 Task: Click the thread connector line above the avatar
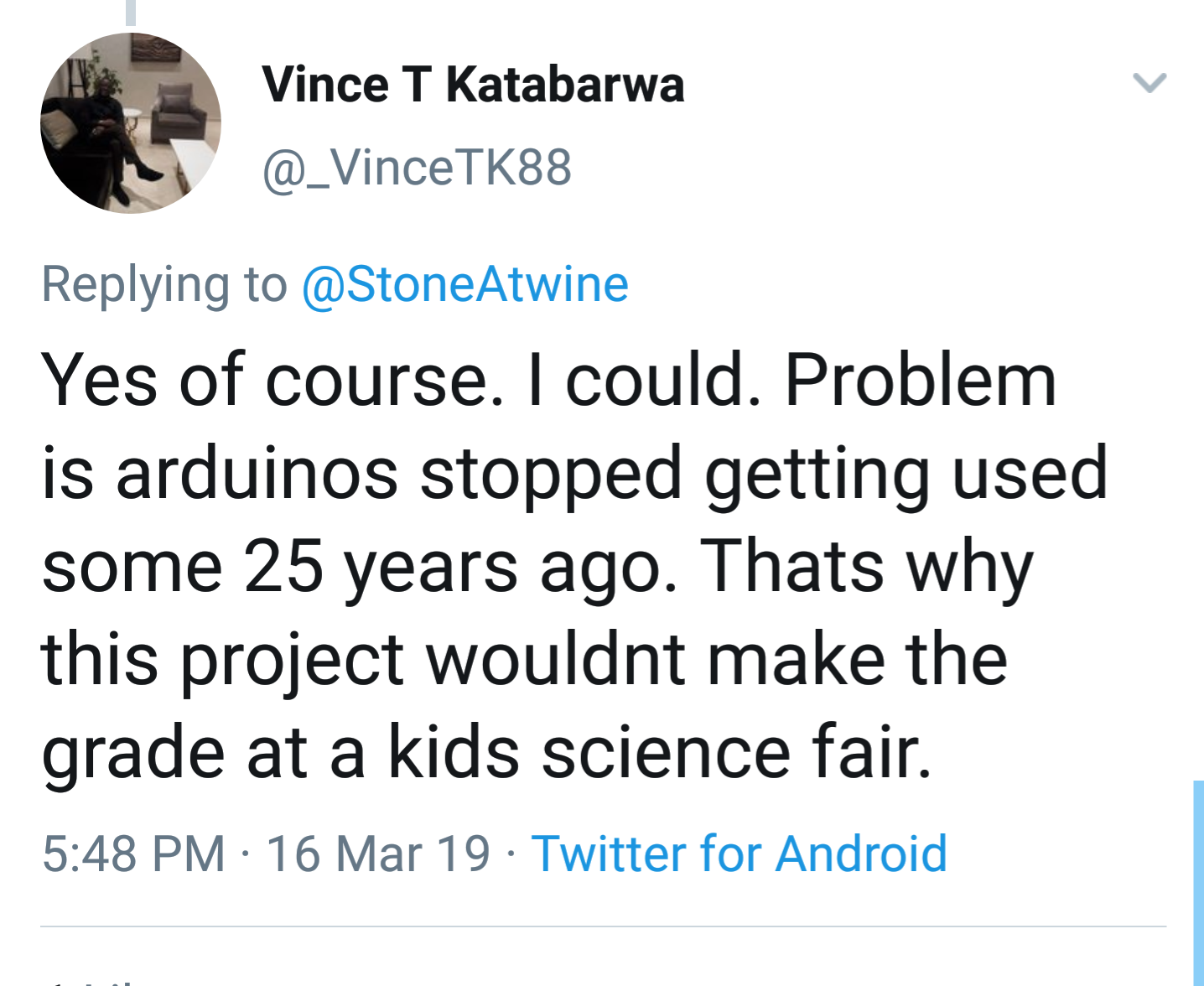coord(131,12)
